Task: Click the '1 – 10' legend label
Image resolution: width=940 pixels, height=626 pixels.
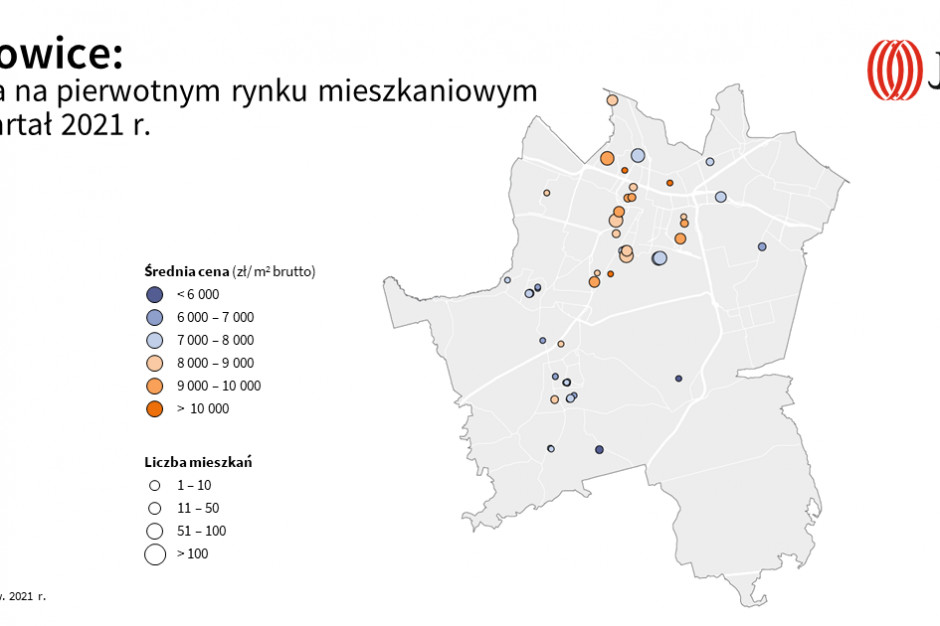Action: (x=194, y=485)
